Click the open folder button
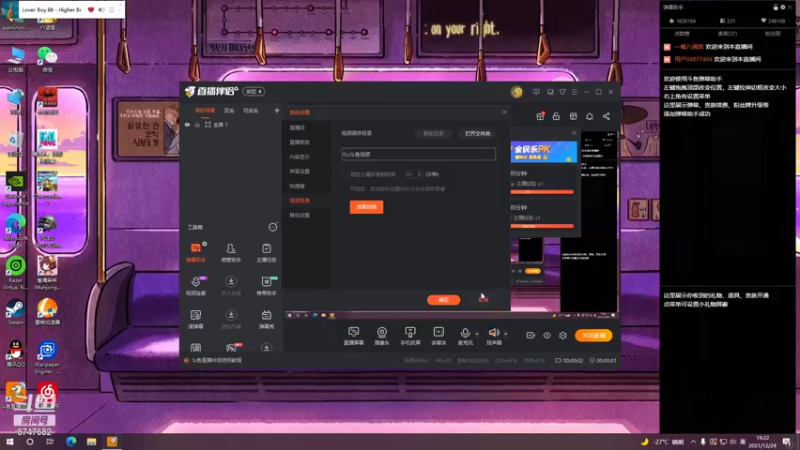The width and height of the screenshot is (800, 450). coord(478,134)
